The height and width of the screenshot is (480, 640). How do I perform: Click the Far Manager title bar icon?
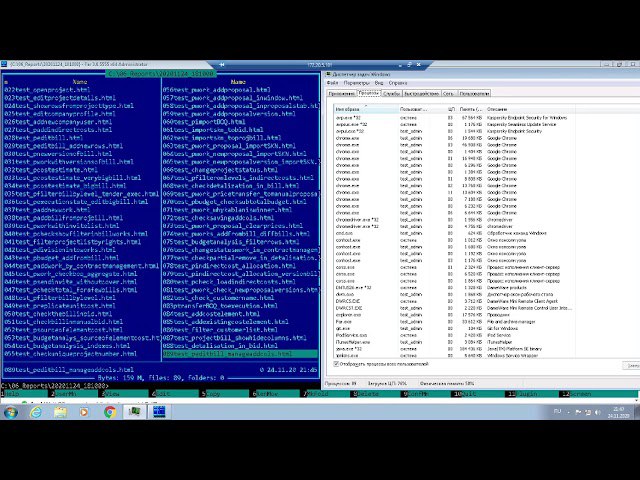point(4,64)
